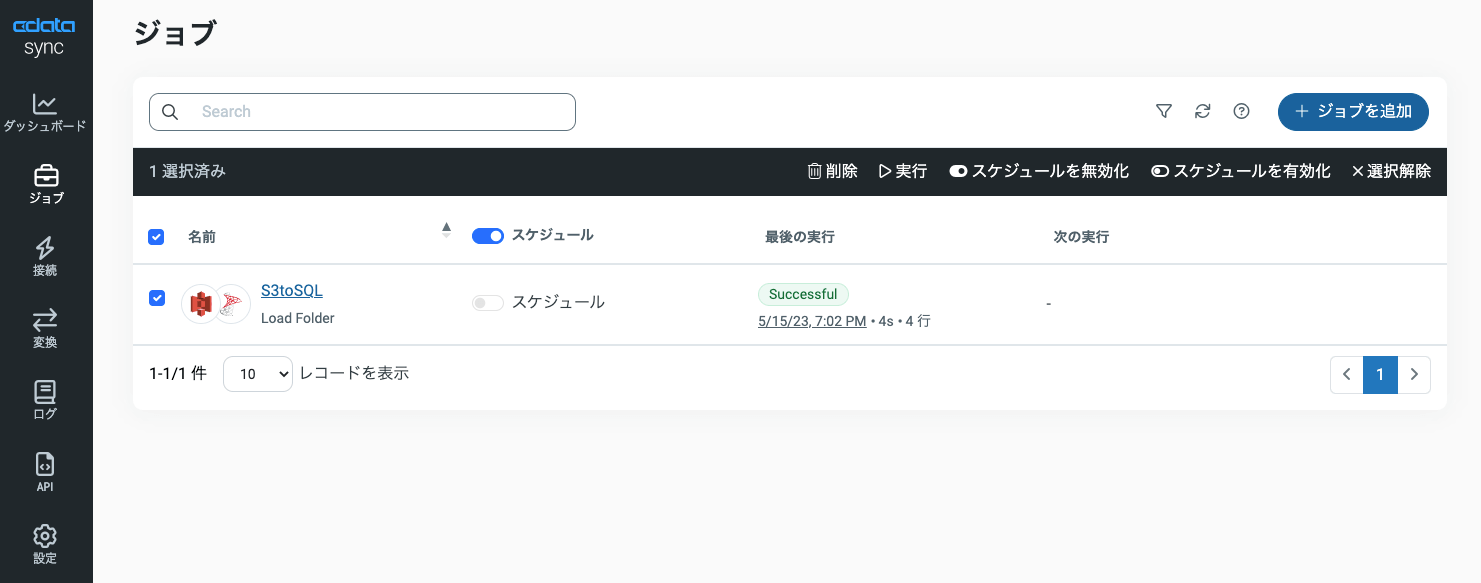Click 実行 in the selection bar
The image size is (1481, 583).
click(902, 171)
